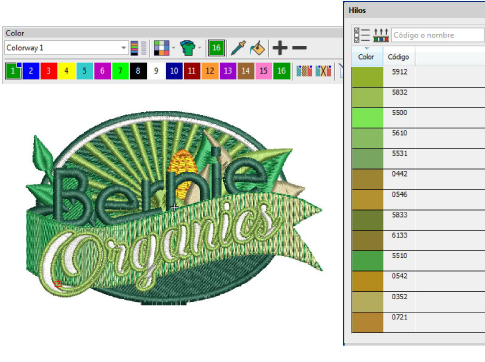
Task: Click the plus icon to add color
Action: point(280,48)
